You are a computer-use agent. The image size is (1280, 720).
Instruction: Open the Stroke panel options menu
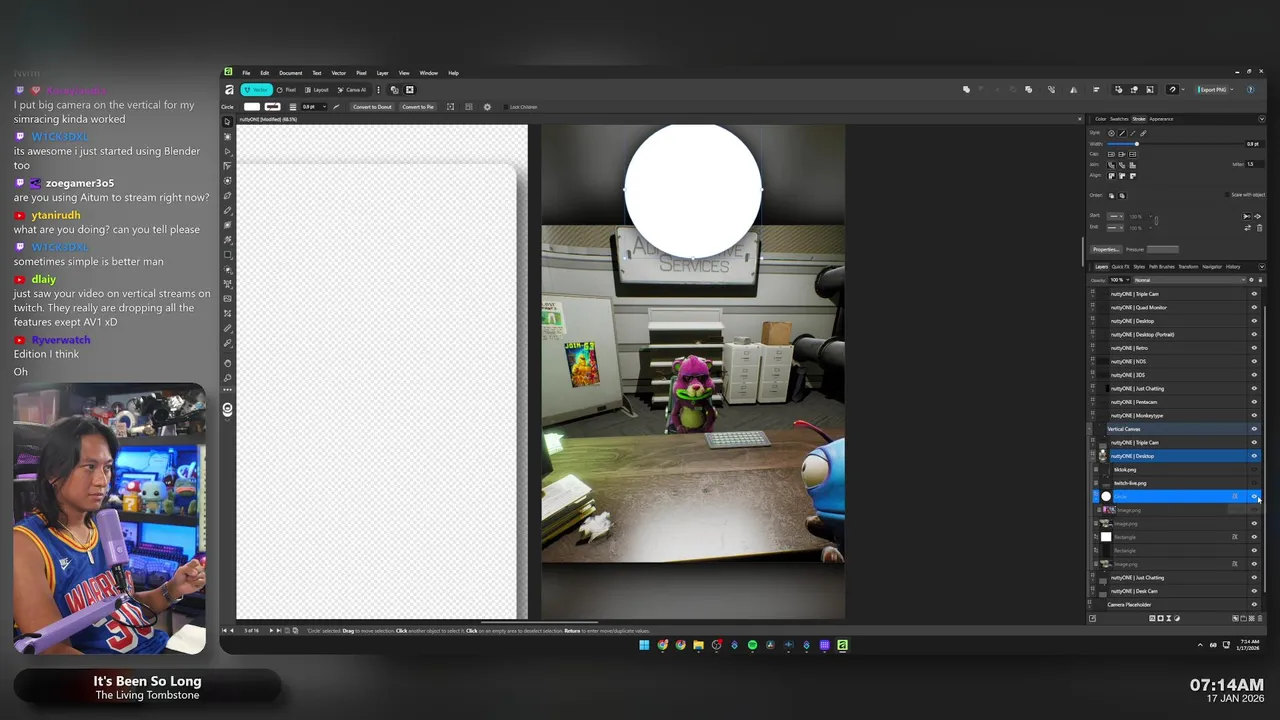(1262, 119)
